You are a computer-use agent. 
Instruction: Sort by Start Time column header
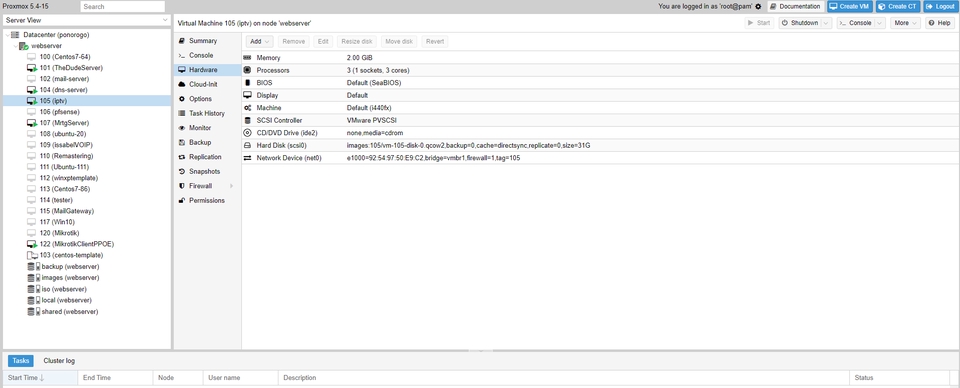[x=40, y=378]
